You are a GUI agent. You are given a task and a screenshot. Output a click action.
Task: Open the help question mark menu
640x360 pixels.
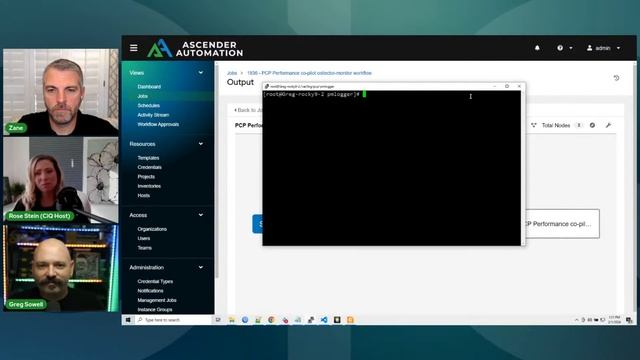[x=564, y=48]
